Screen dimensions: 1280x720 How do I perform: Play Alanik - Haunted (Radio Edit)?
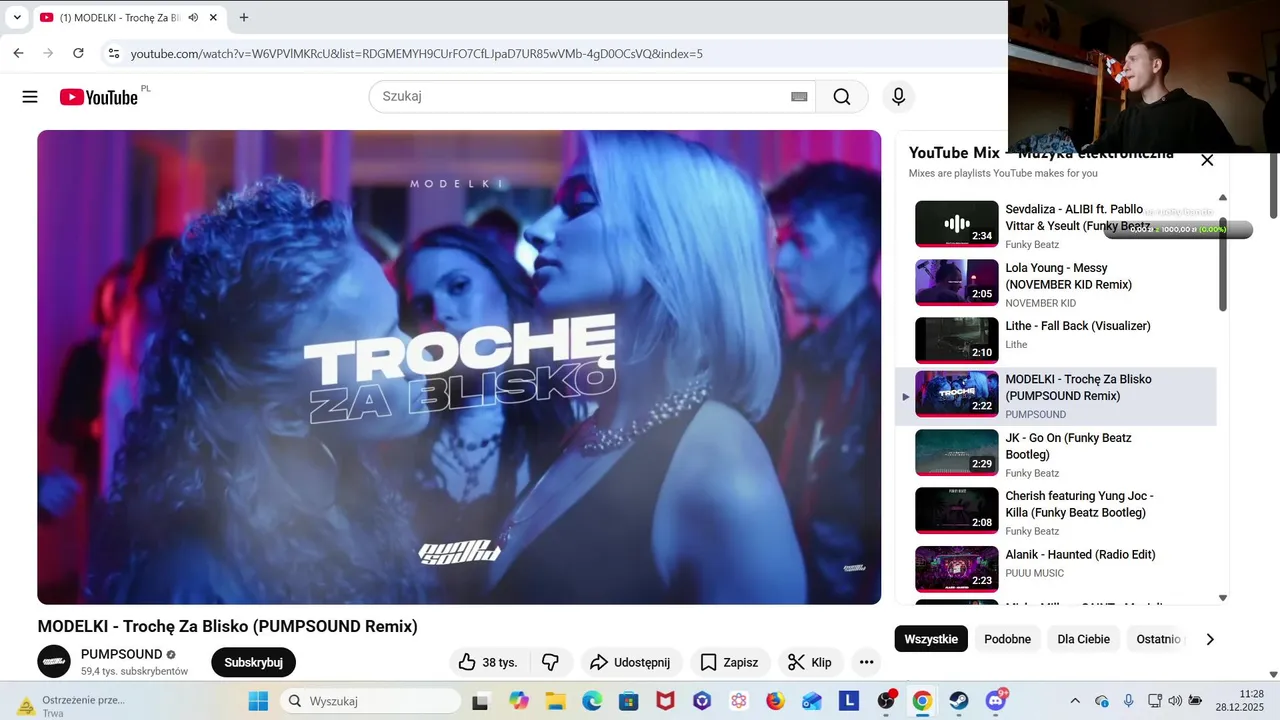pyautogui.click(x=1055, y=569)
